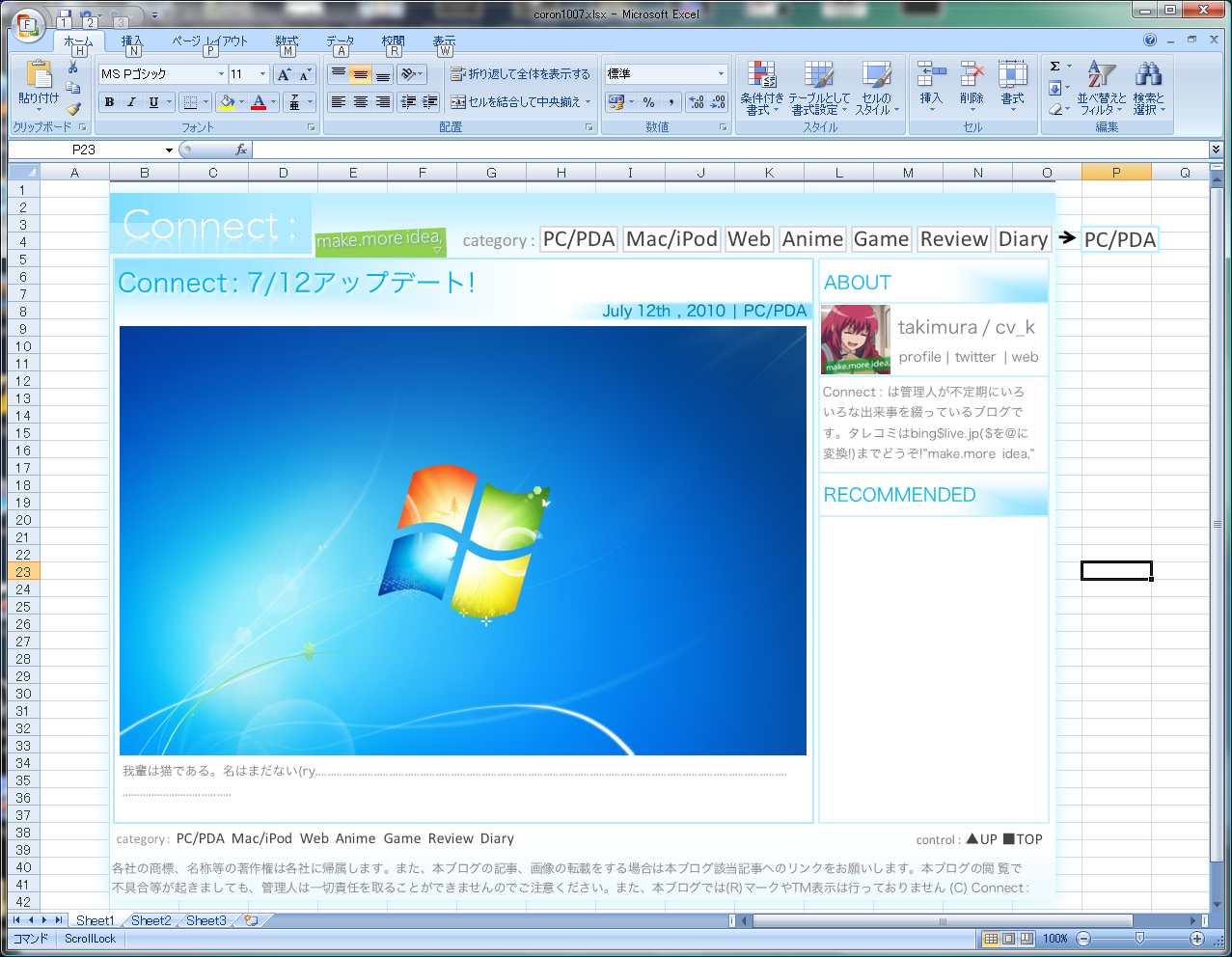This screenshot has width=1232, height=957.
Task: Click the Copy icon in clipboard group
Action: click(x=73, y=88)
